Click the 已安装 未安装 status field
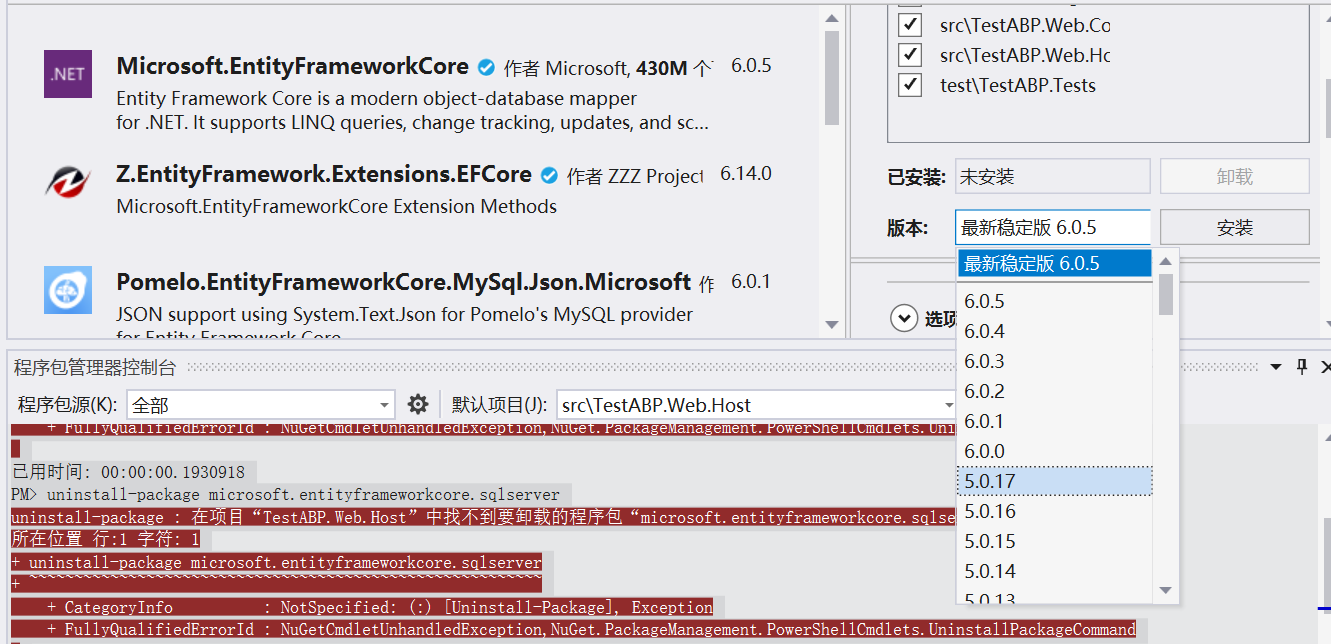Viewport: 1331px width, 644px height. tap(1053, 176)
